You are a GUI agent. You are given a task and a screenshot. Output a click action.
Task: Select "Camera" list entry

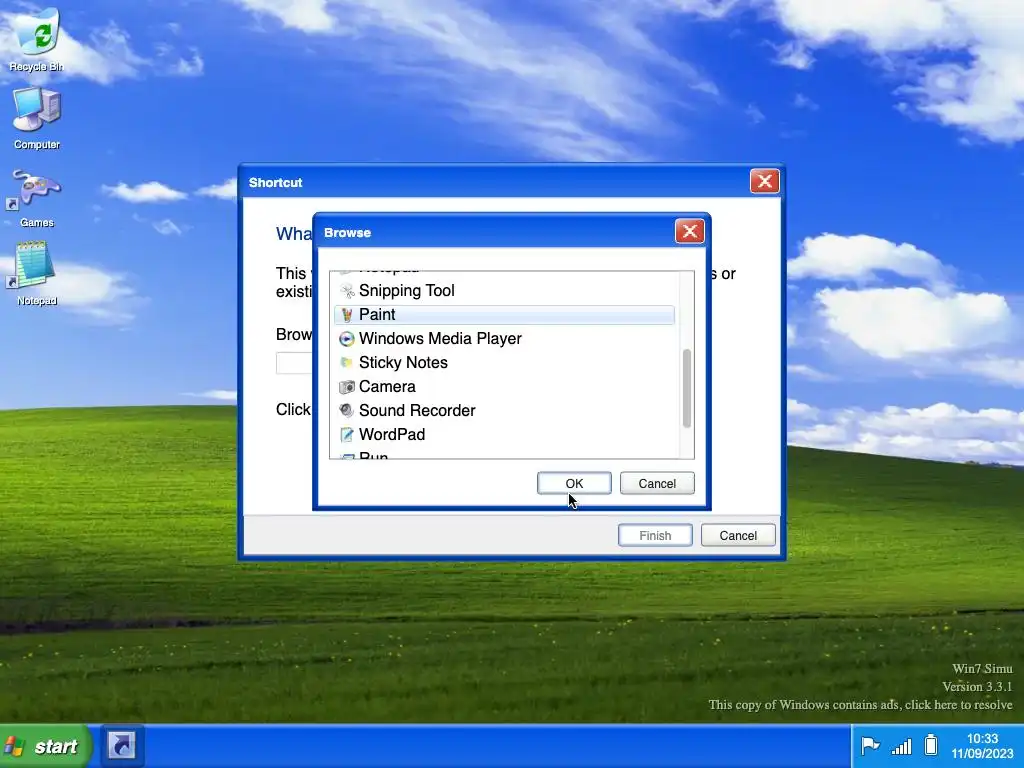pos(504,387)
